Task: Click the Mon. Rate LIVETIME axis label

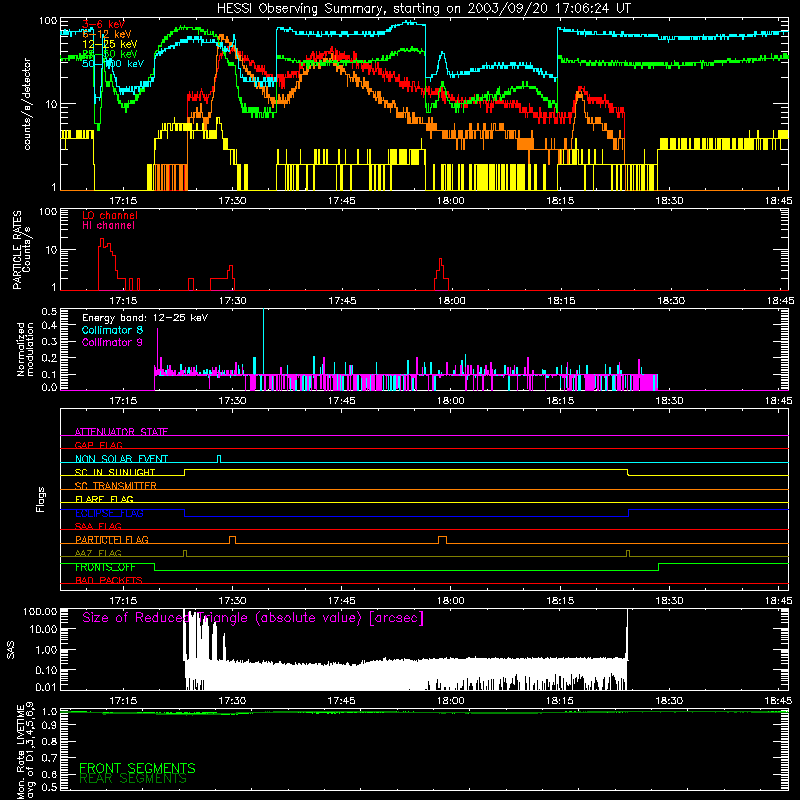Action: coord(26,750)
